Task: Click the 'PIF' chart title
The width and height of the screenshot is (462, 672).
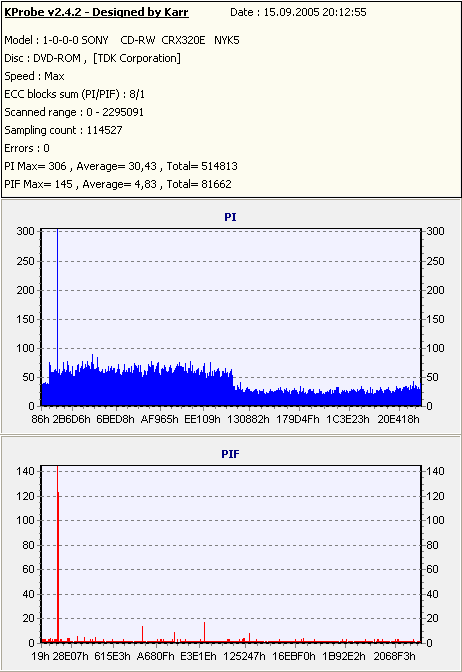Action: tap(230, 454)
